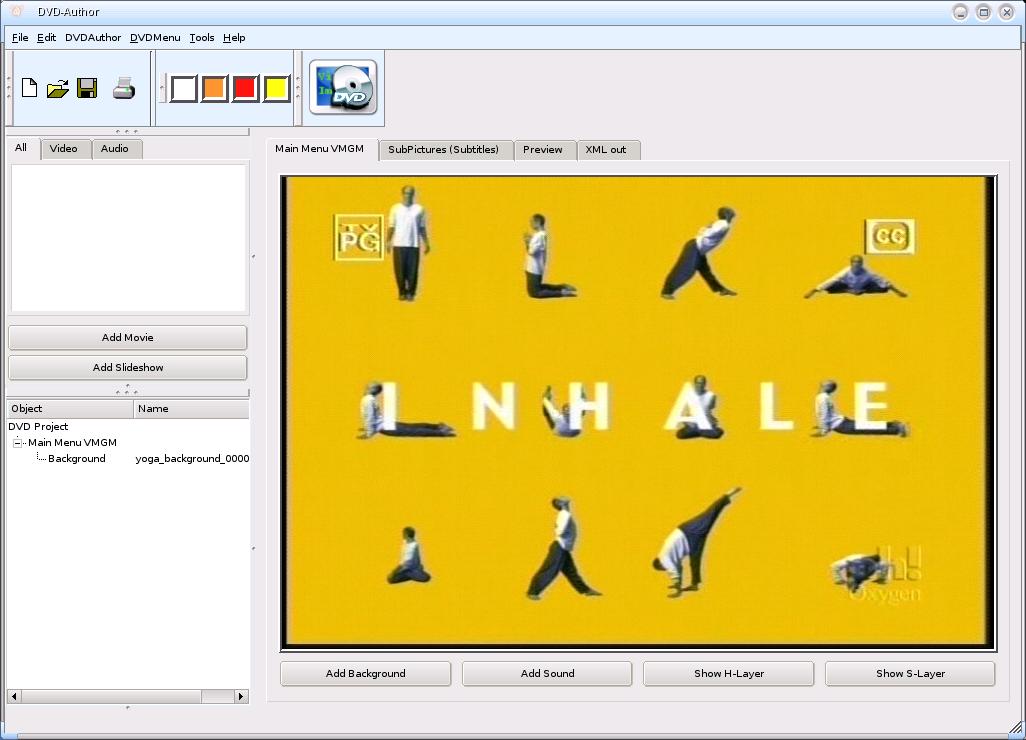Click the Add Sound button
Image resolution: width=1026 pixels, height=740 pixels.
coord(547,673)
